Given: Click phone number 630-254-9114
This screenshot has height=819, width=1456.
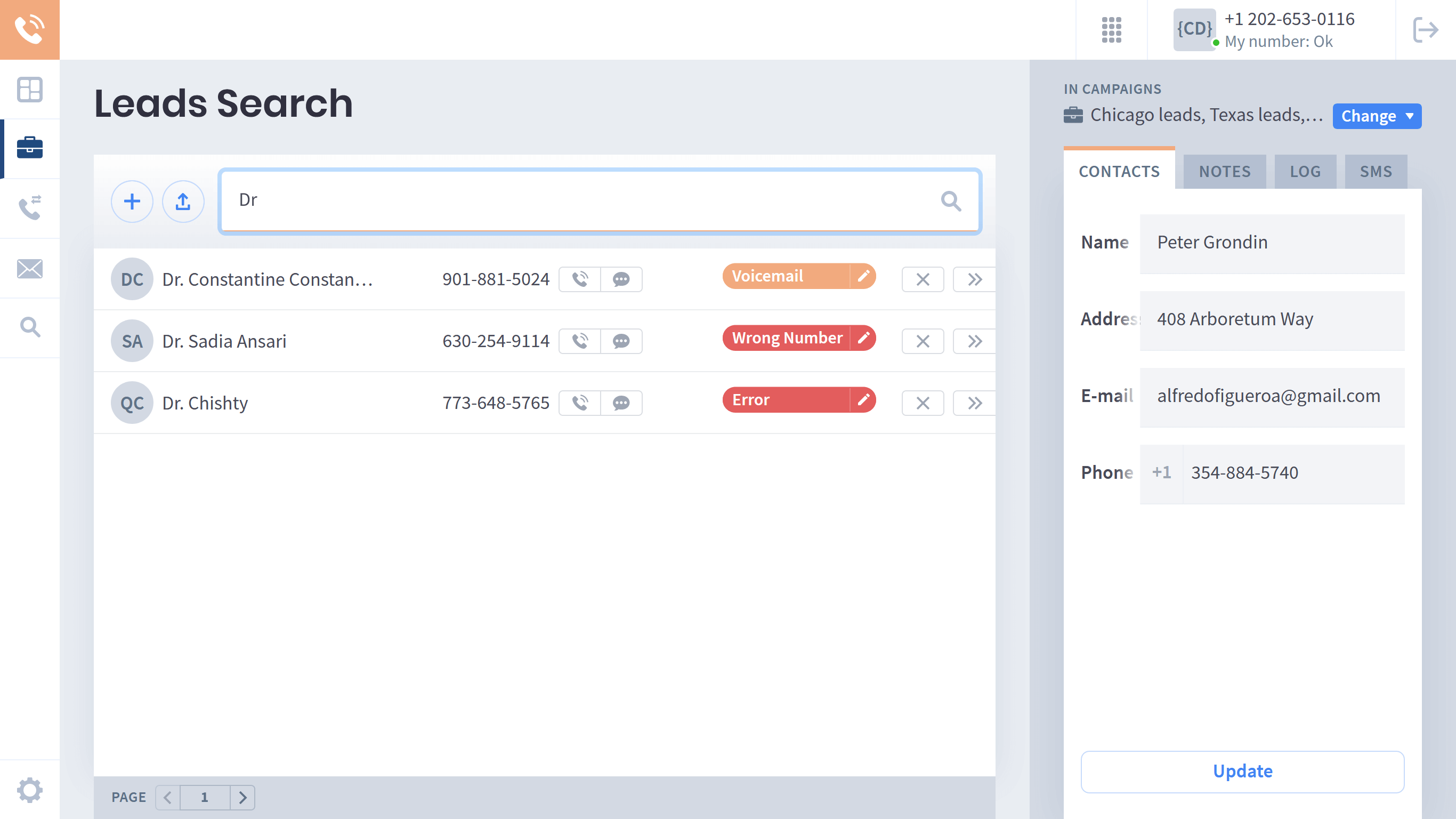Looking at the screenshot, I should tap(496, 341).
